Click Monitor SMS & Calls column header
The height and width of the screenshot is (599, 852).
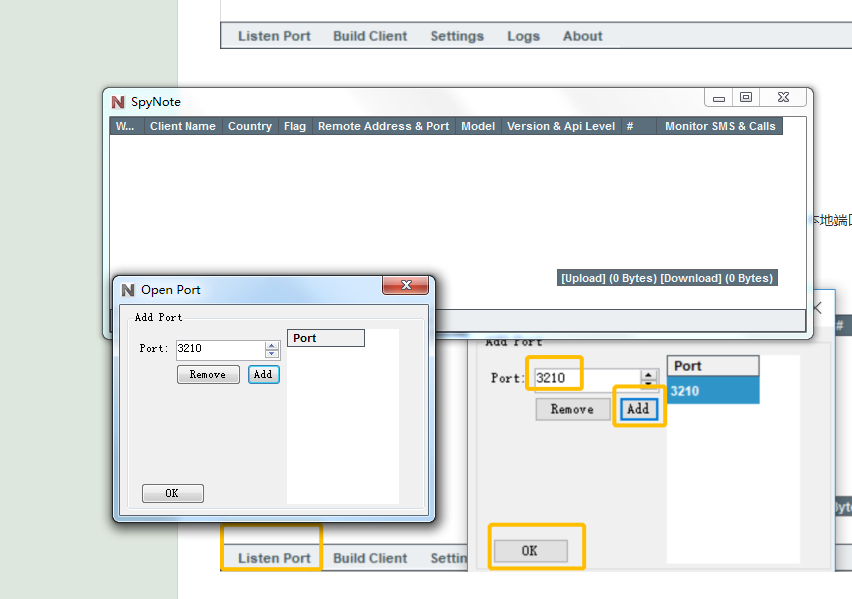click(x=720, y=126)
